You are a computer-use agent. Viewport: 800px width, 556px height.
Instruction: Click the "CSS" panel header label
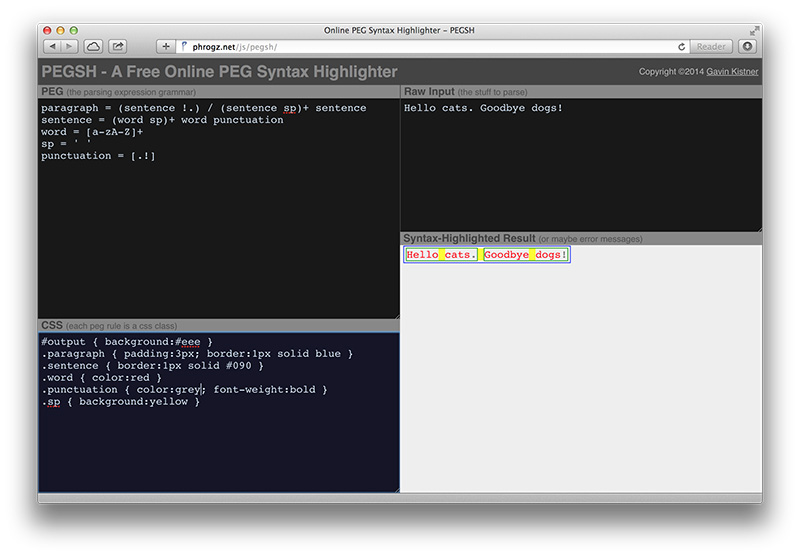coord(52,325)
